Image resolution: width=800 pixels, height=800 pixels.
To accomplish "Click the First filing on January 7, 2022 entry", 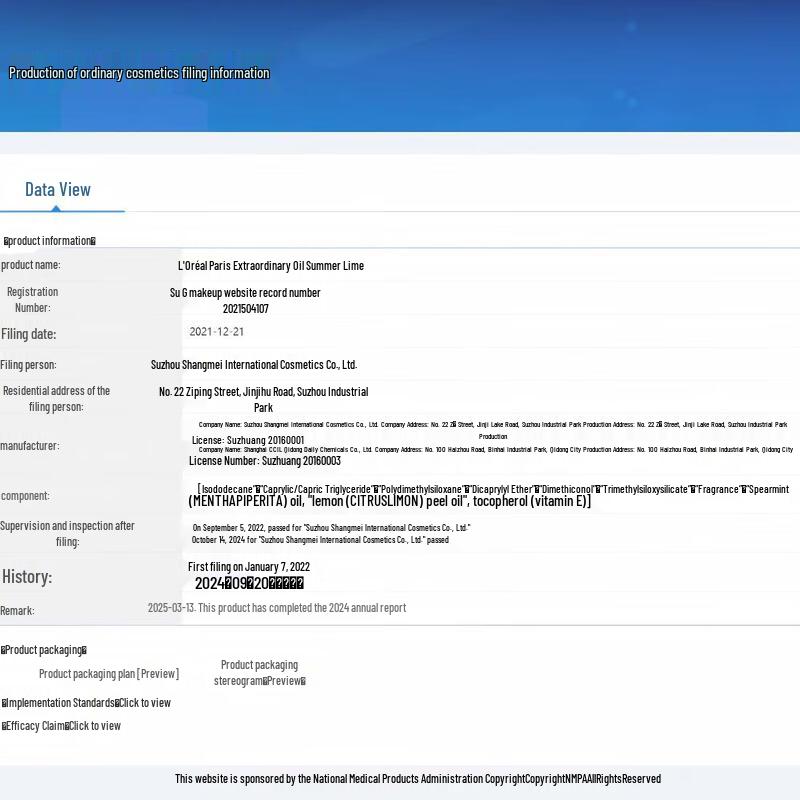I will tap(249, 567).
